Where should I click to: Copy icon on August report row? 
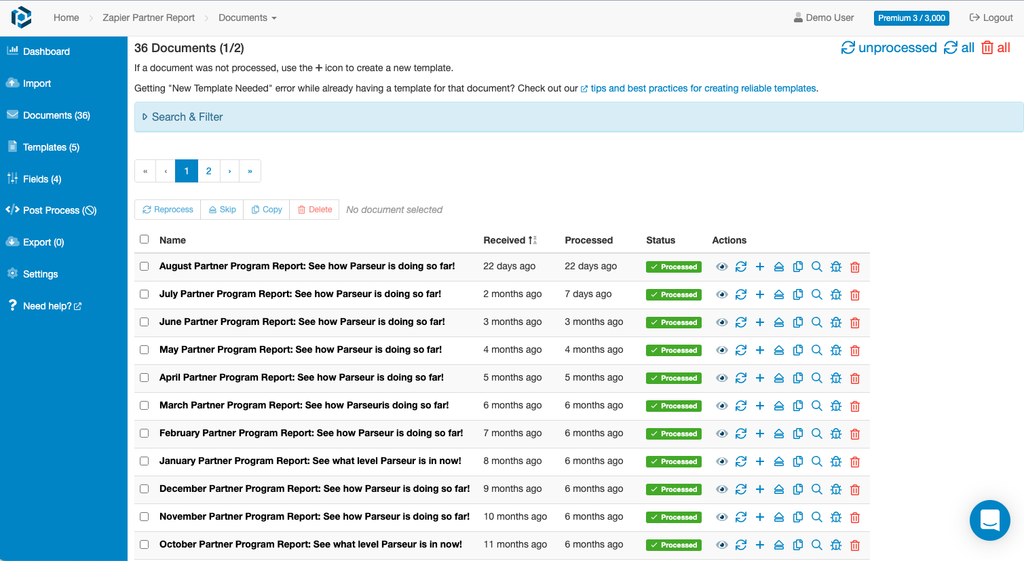pos(797,266)
